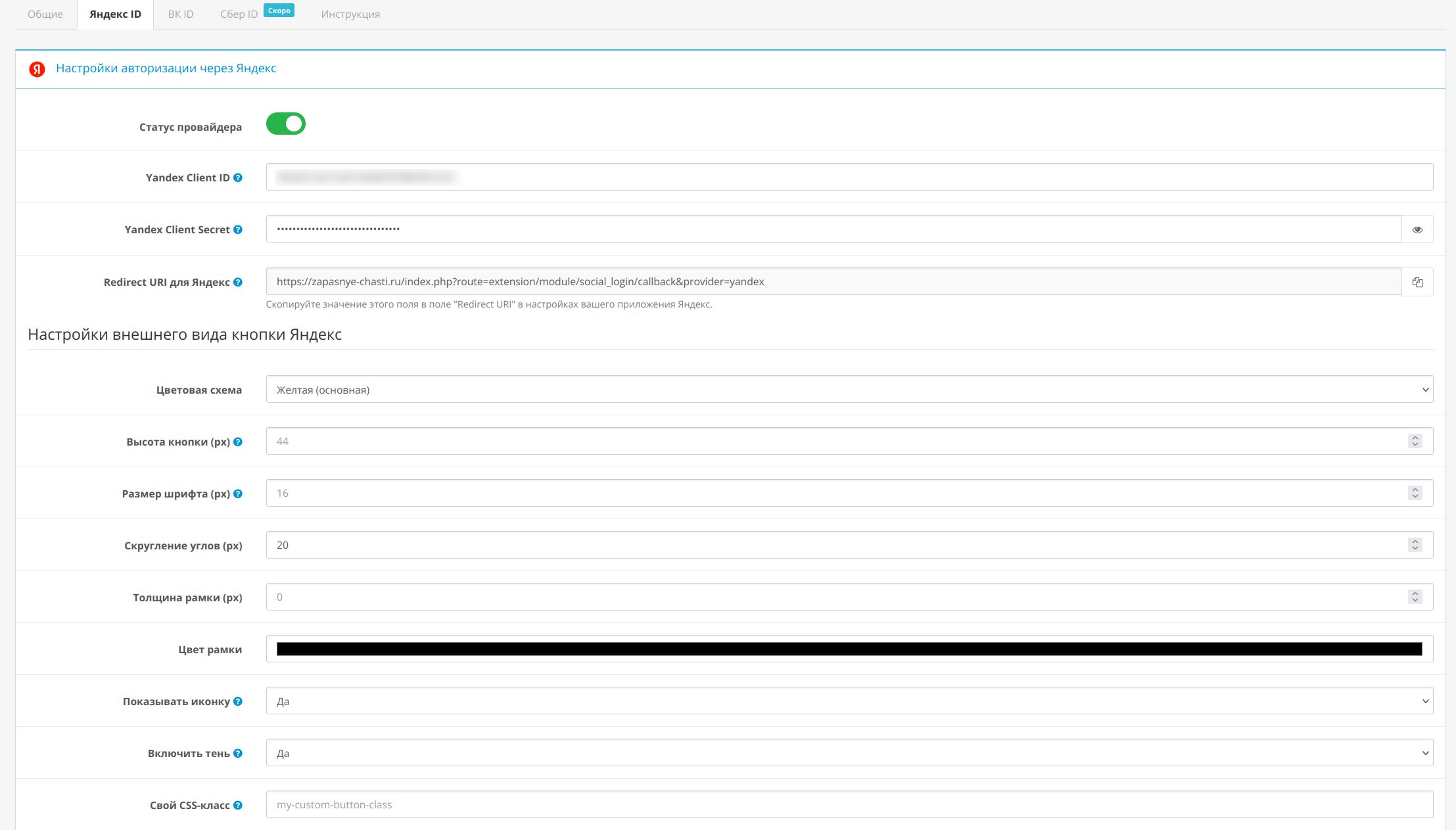
Task: Click the Настройки внешнего вида кнопки Яндекс heading
Action: (x=185, y=334)
